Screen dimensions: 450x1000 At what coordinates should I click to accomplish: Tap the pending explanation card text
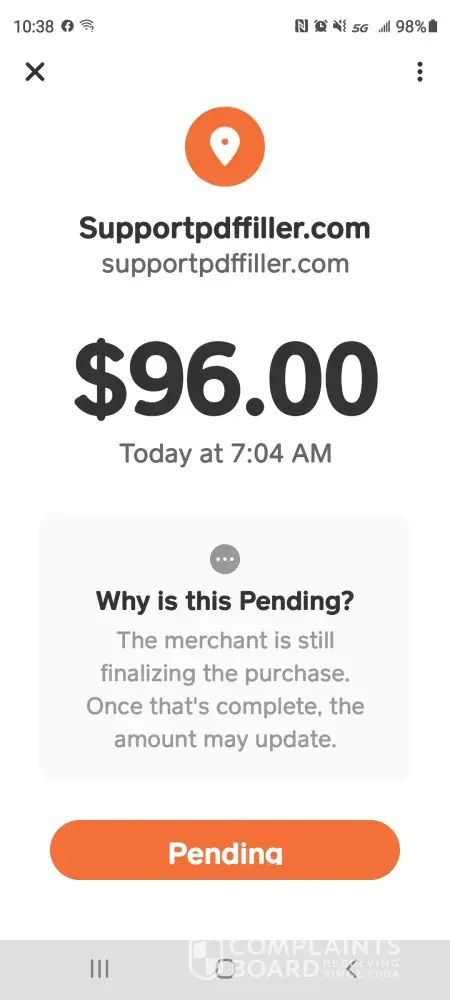(225, 689)
